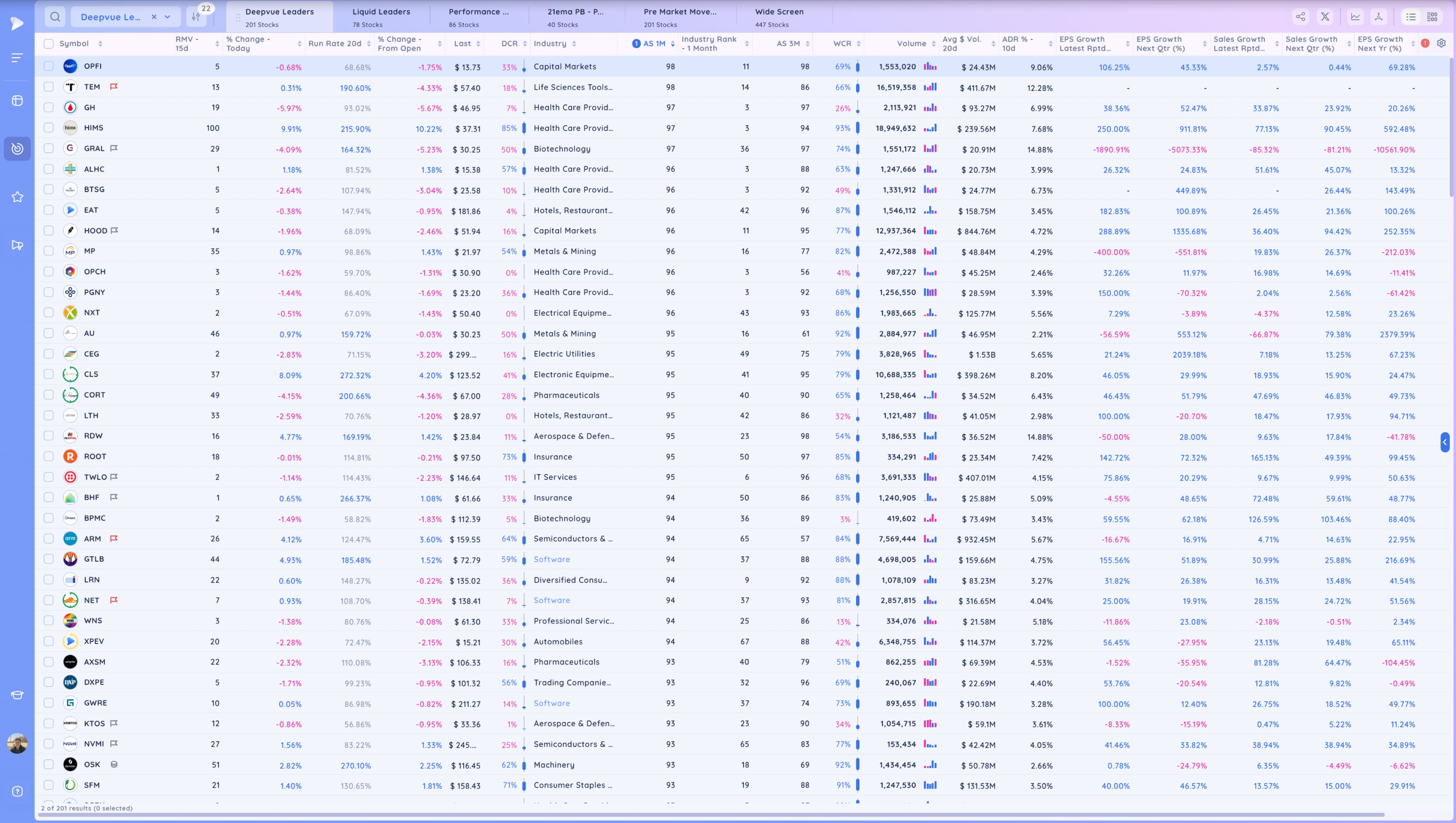Switch to Deepvue Leaders tab
Viewport: 1456px width, 823px height.
point(279,17)
